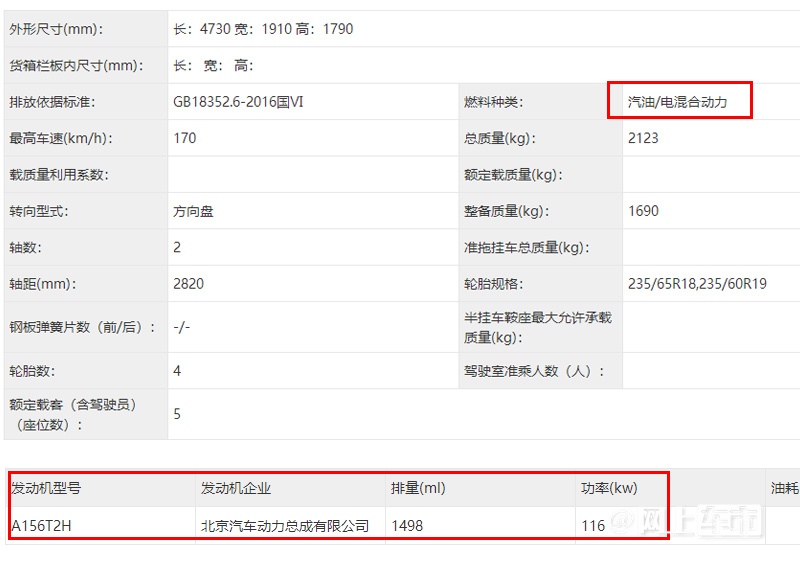This screenshot has height=565, width=800.
Task: Click the 排量(ml) column header
Action: pos(418,488)
